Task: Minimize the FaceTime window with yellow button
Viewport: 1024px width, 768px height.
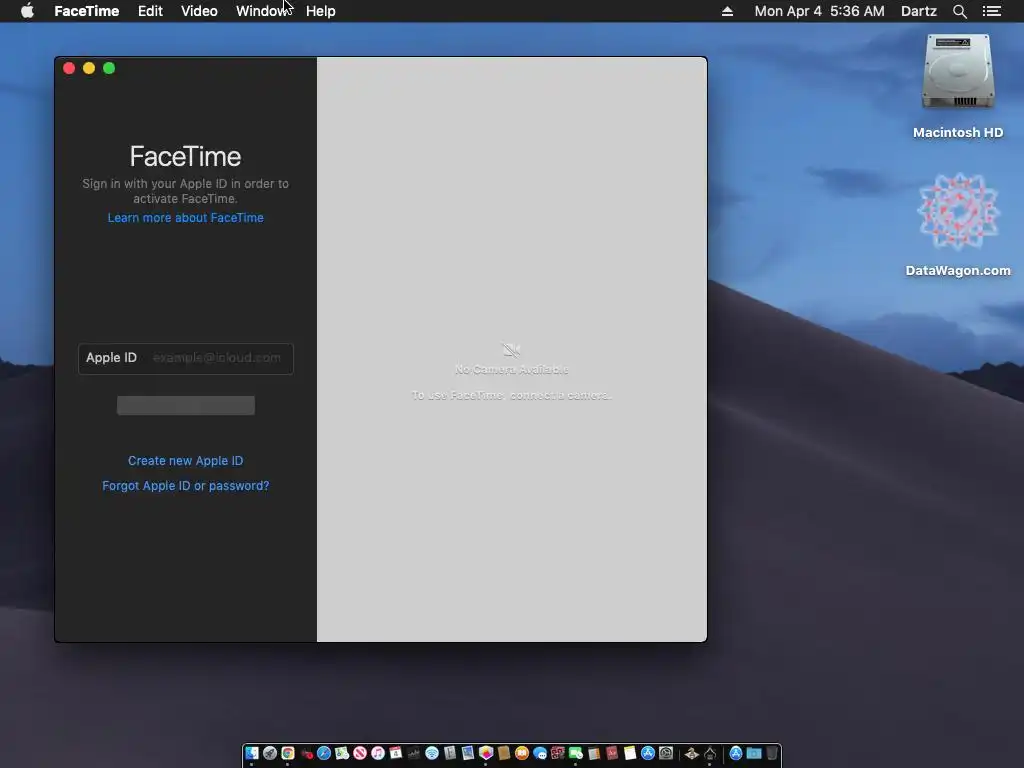Action: [x=89, y=68]
